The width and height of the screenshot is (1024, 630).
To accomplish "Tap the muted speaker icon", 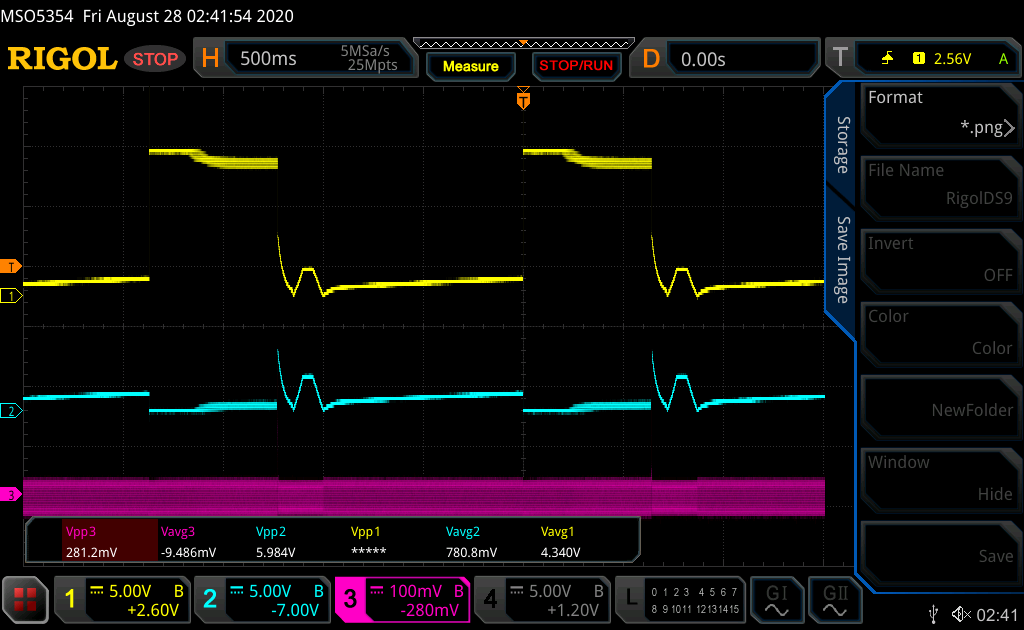I will 961,614.
